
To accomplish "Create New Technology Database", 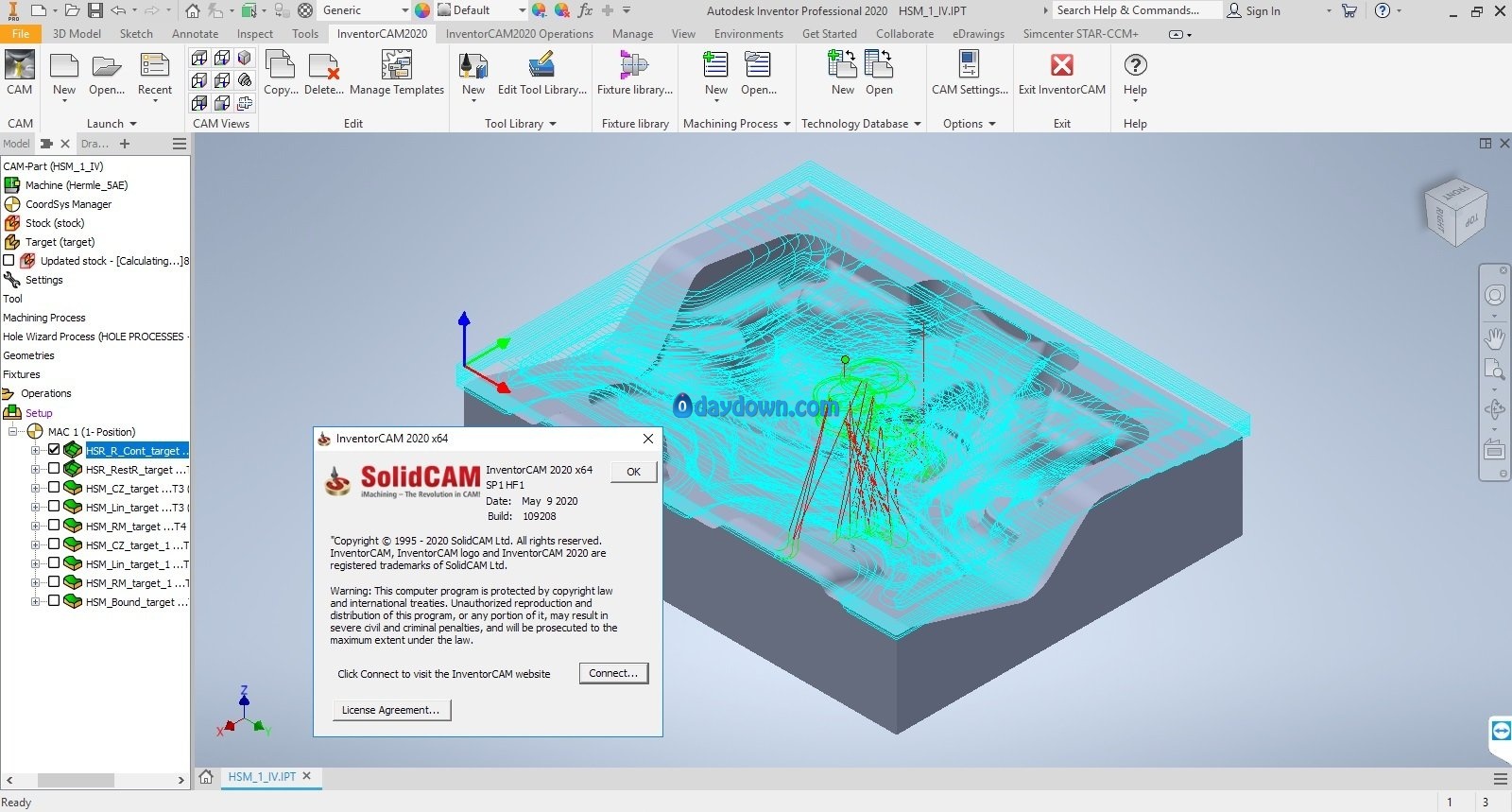I will click(842, 74).
